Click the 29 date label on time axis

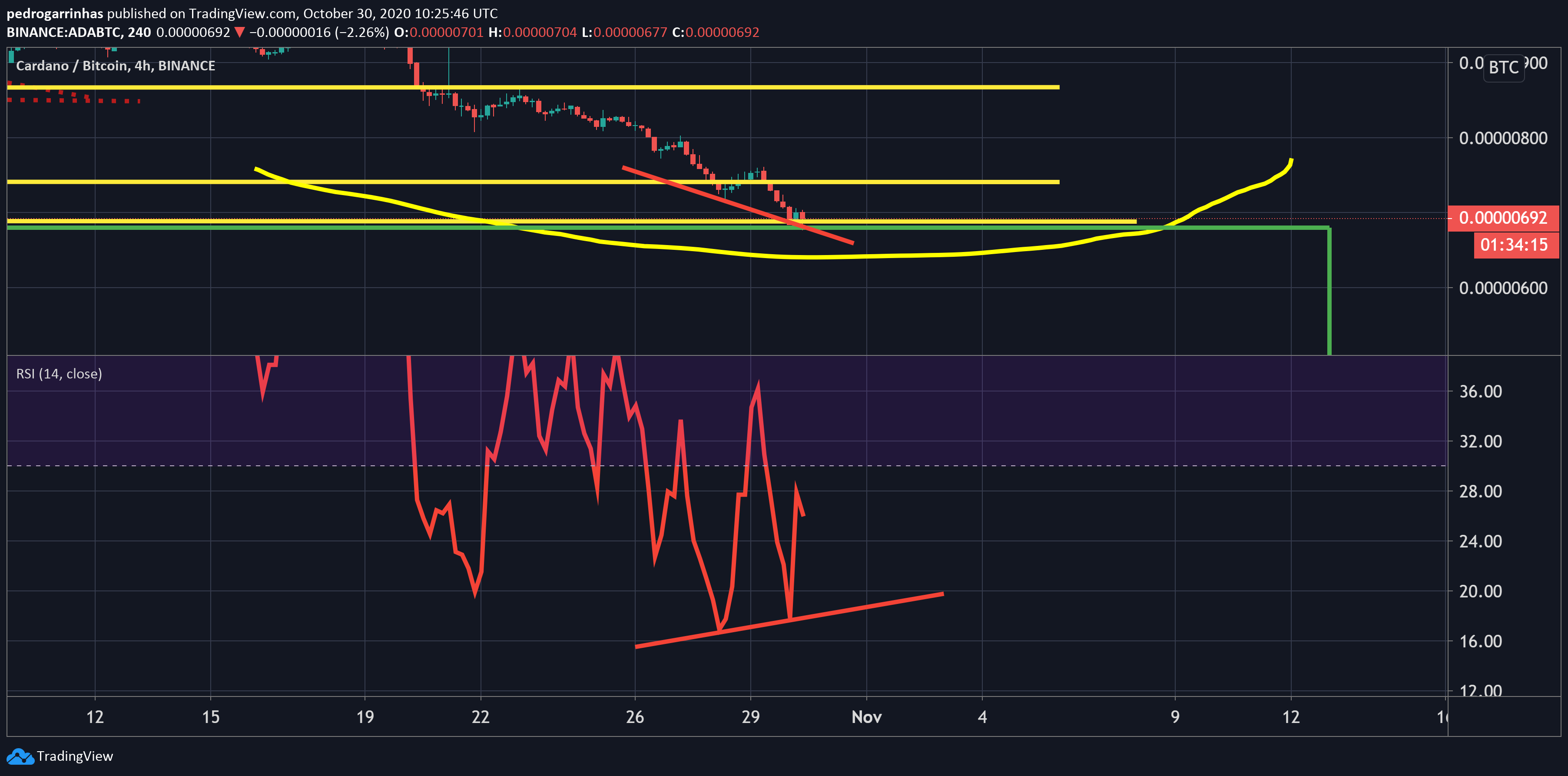pos(750,717)
